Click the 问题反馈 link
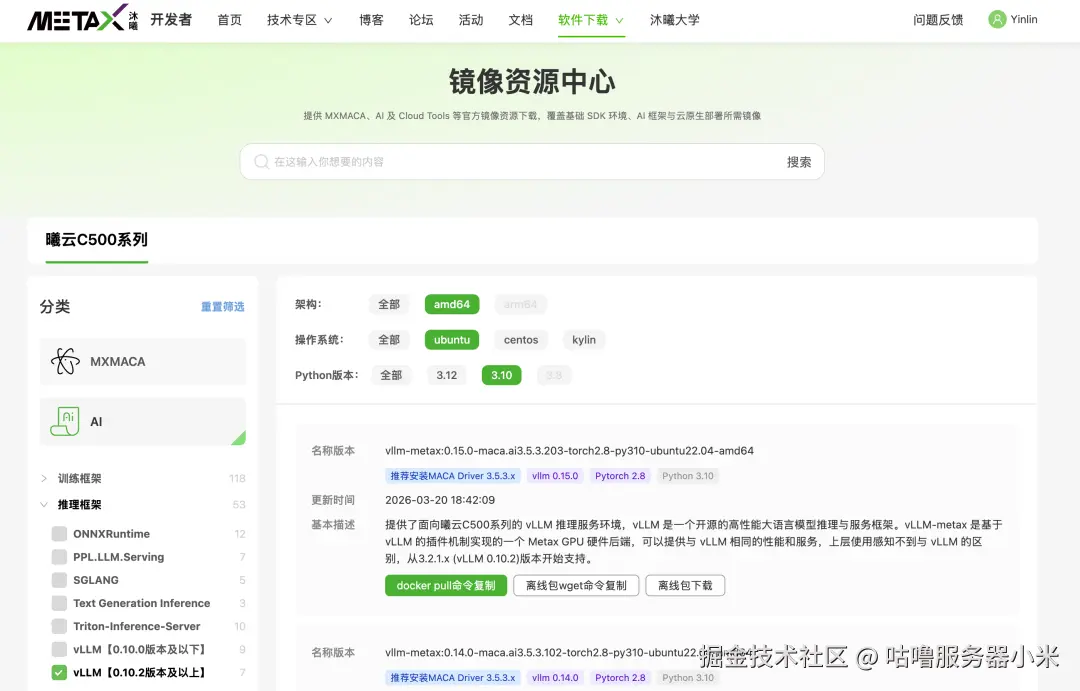The height and width of the screenshot is (691, 1080). tap(937, 20)
